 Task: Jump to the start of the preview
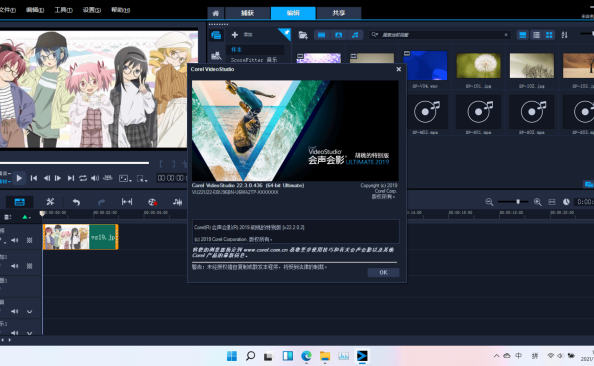coord(34,178)
